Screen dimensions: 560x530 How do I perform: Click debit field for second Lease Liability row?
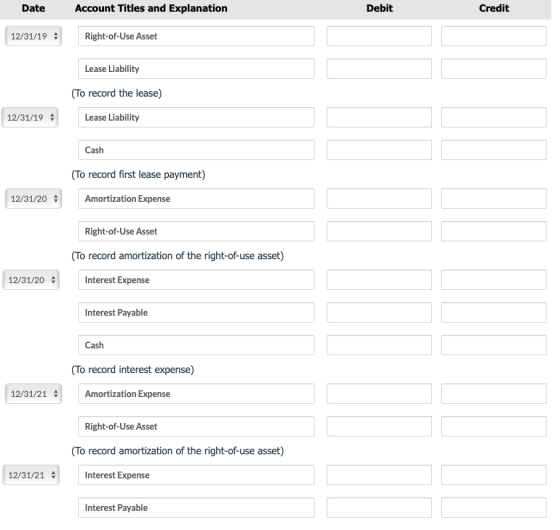click(379, 118)
